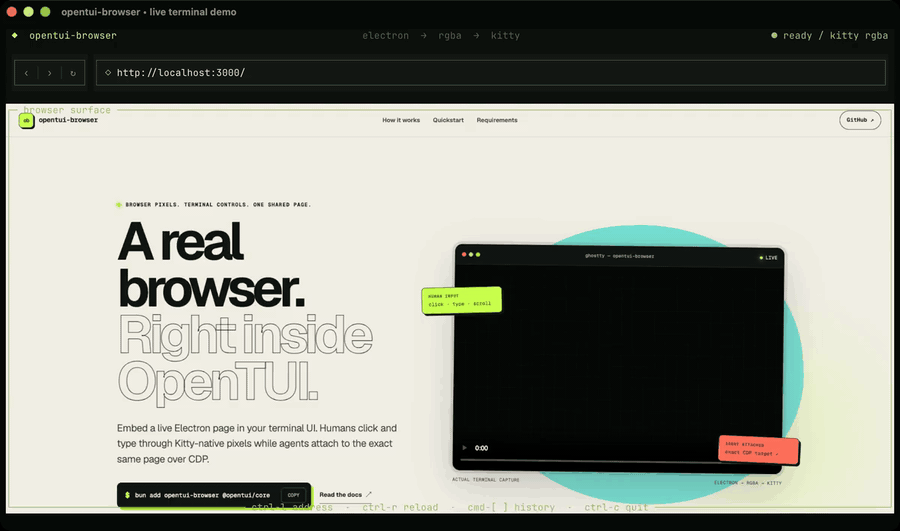Viewport: 900px width, 531px height.
Task: Click the diamond icon beside opentui-browser title
Action: [15, 35]
